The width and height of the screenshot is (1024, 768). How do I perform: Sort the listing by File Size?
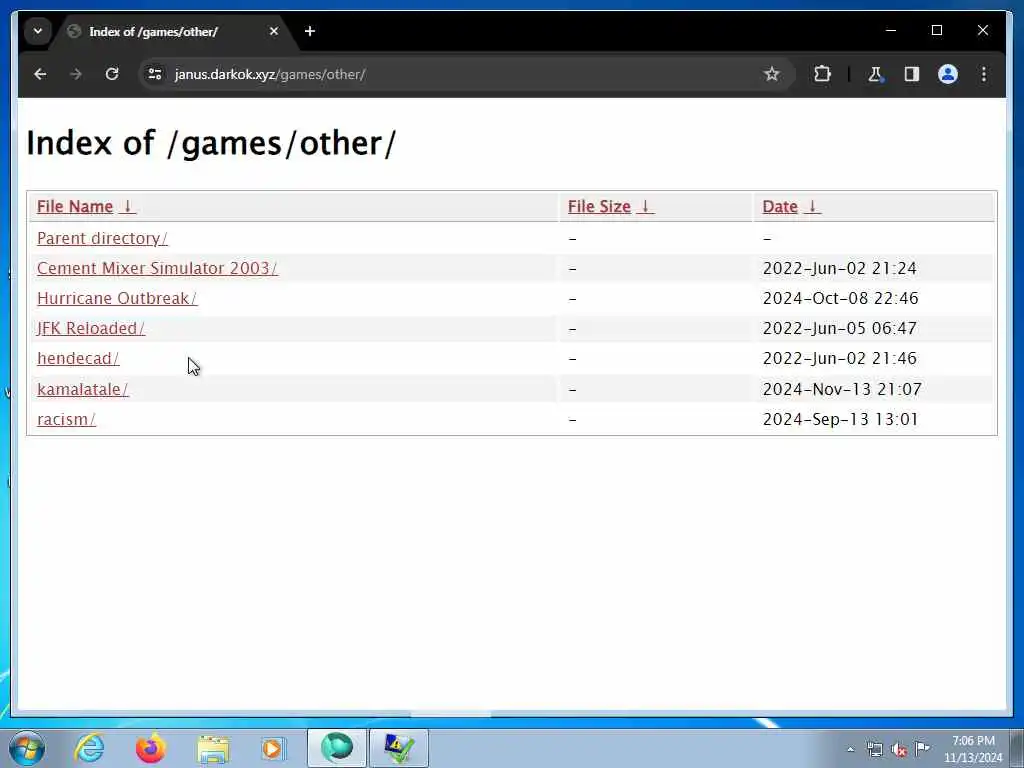tap(610, 206)
